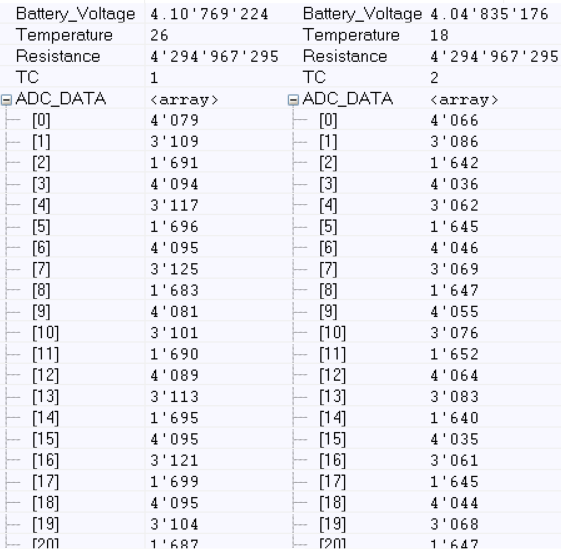561x549 pixels.
Task: Select left ADC value 1'699
Action: (x=174, y=482)
